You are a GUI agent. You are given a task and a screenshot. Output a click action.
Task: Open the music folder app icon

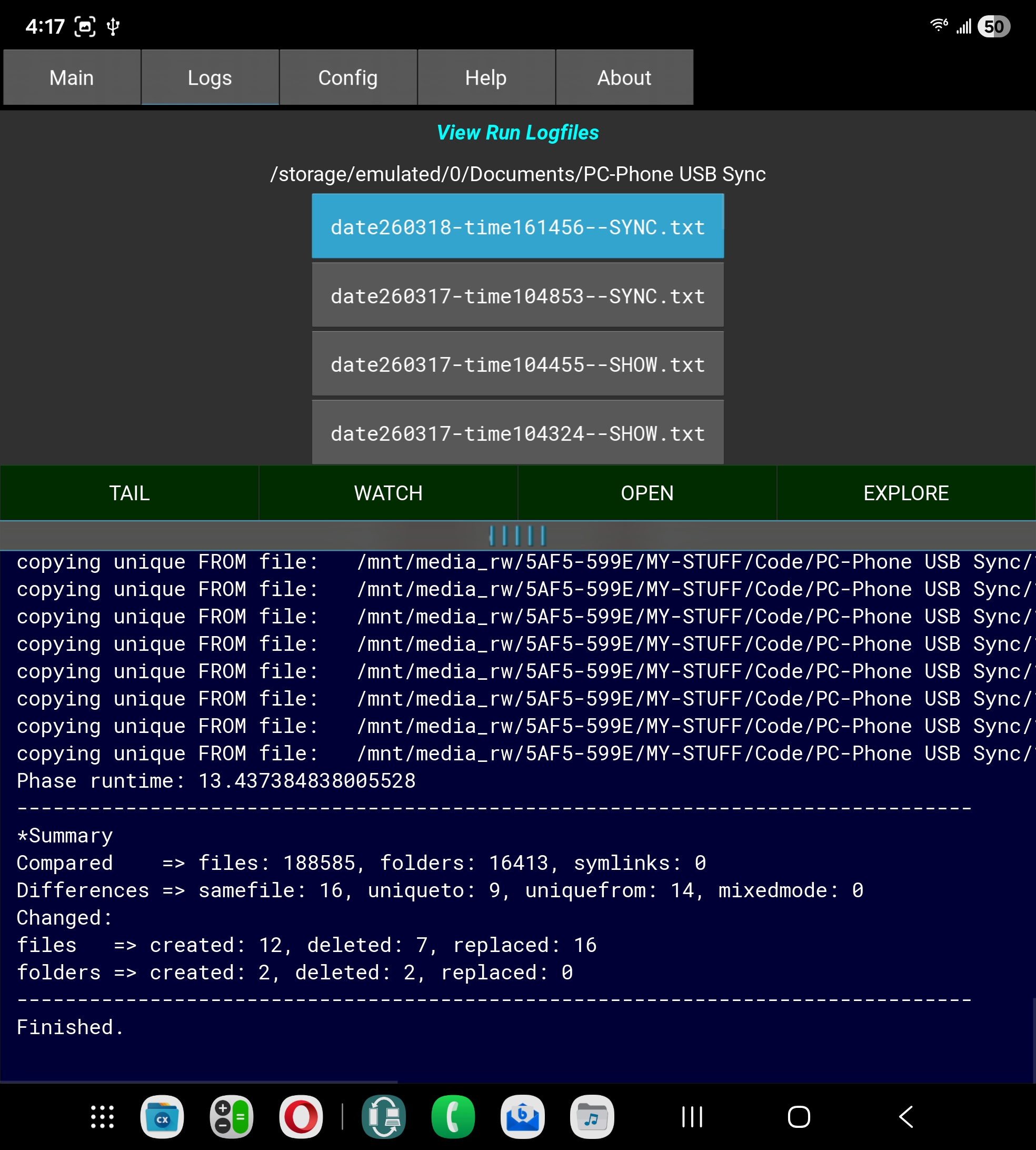coord(592,1117)
